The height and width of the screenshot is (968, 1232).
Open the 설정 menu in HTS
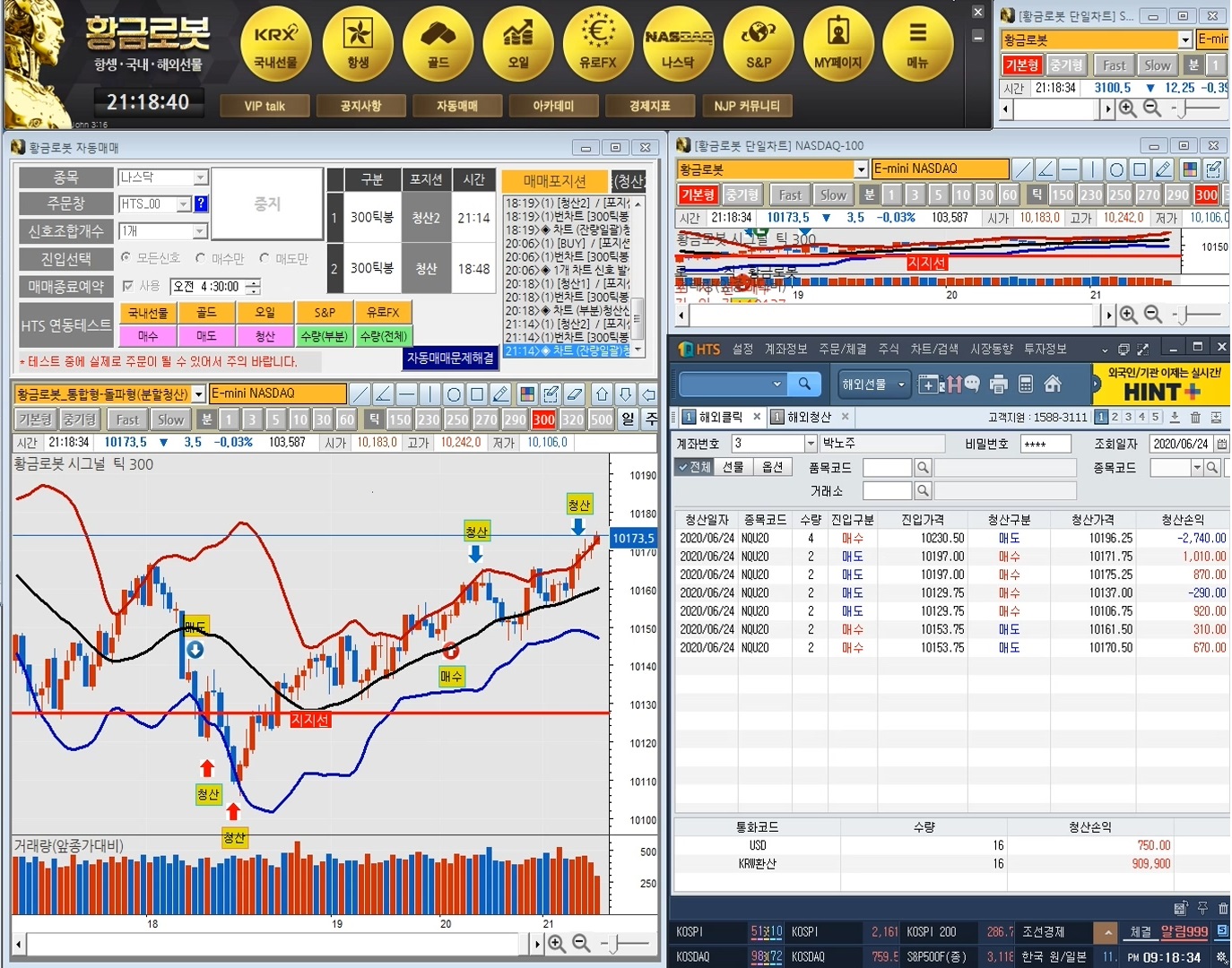point(742,350)
